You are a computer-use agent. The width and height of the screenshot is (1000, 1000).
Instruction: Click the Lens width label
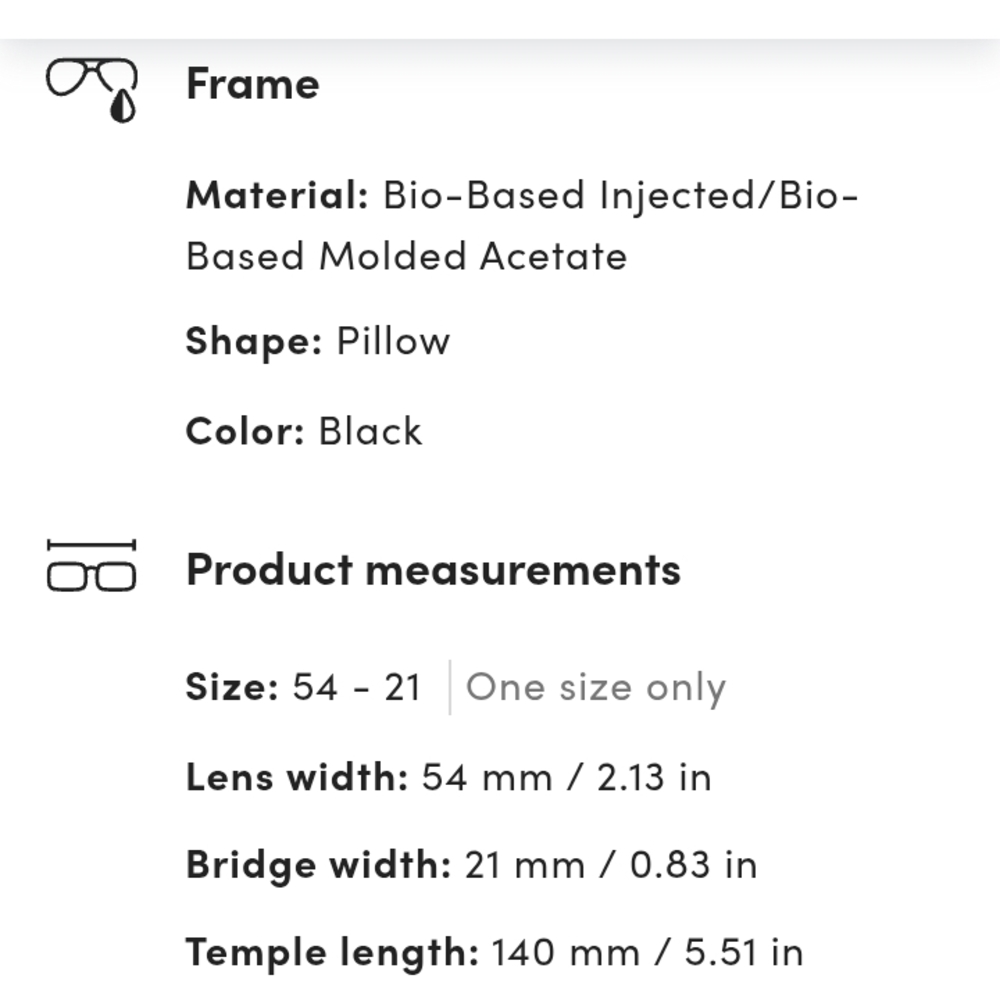[x=296, y=777]
